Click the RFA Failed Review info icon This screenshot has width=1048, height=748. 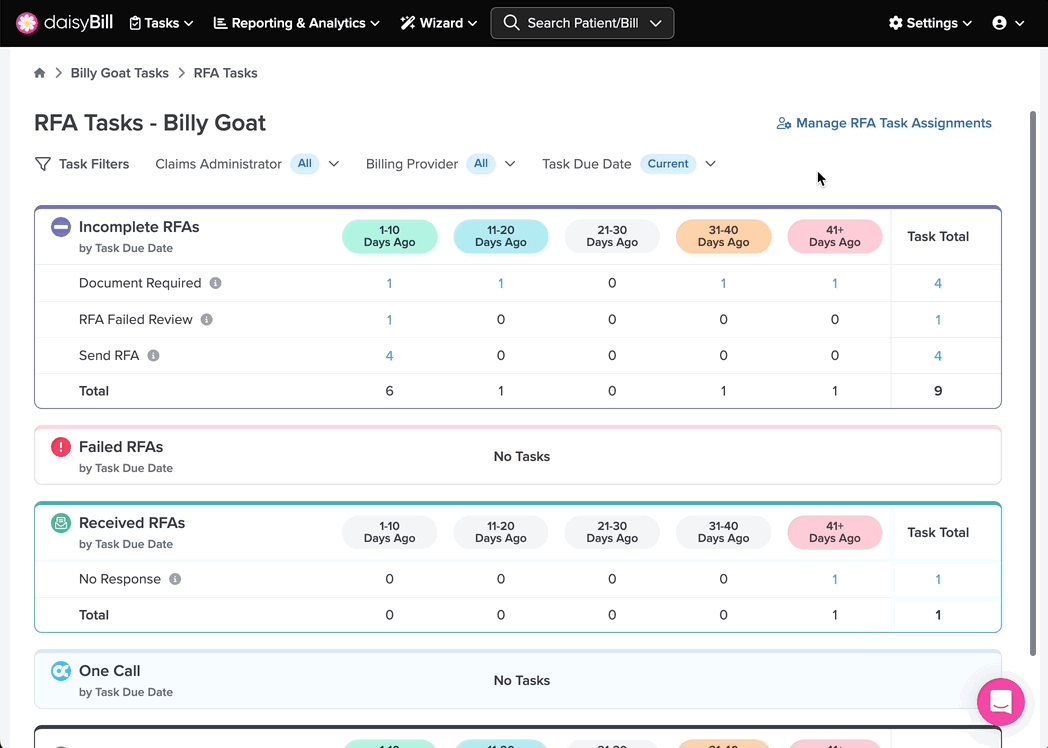207,320
